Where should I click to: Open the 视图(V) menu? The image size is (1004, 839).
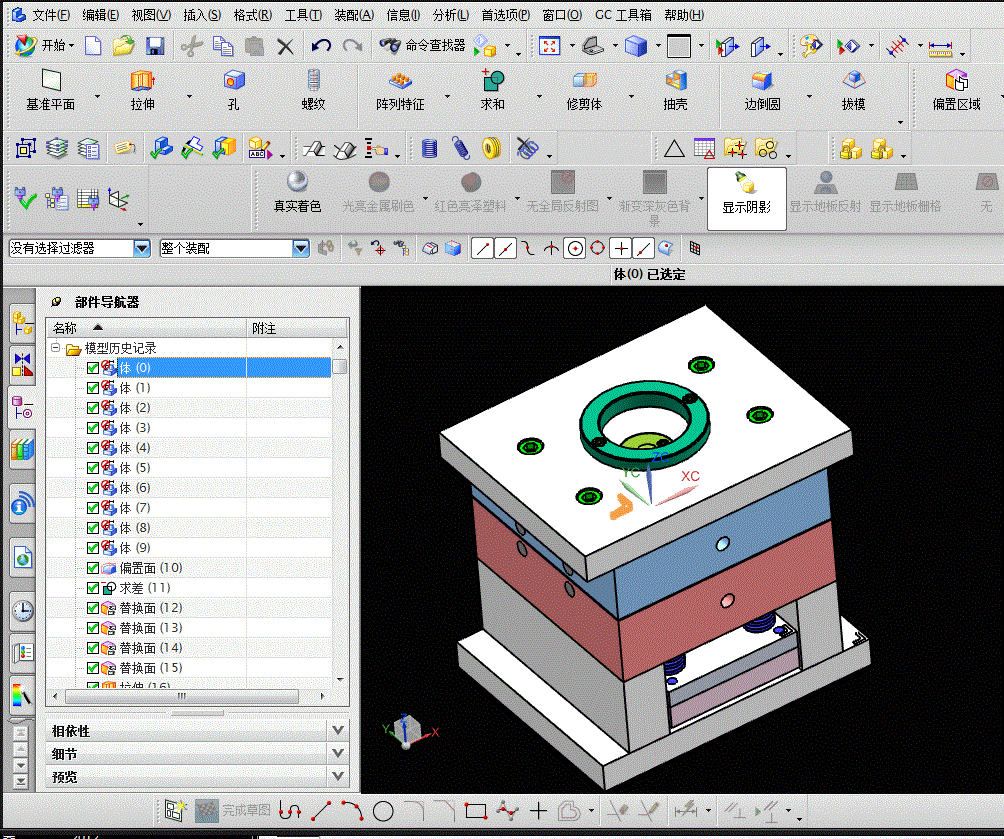[151, 14]
